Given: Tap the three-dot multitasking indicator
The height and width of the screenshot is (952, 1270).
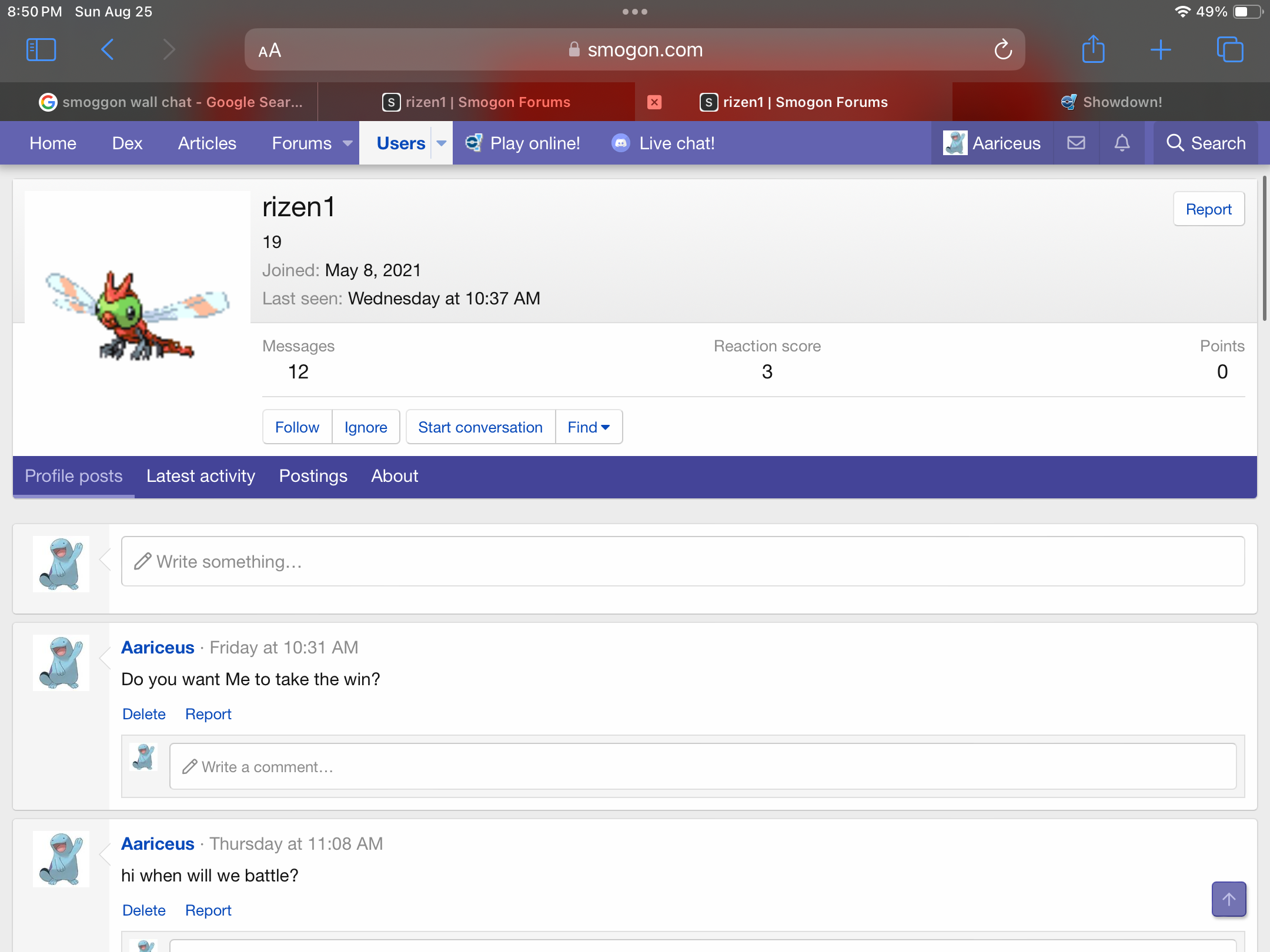Looking at the screenshot, I should [635, 12].
